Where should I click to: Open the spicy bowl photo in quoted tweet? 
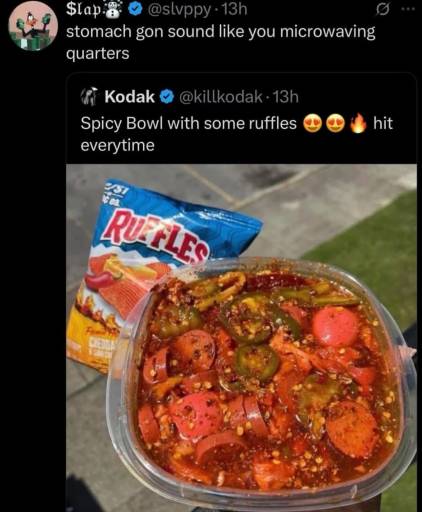coord(241,338)
